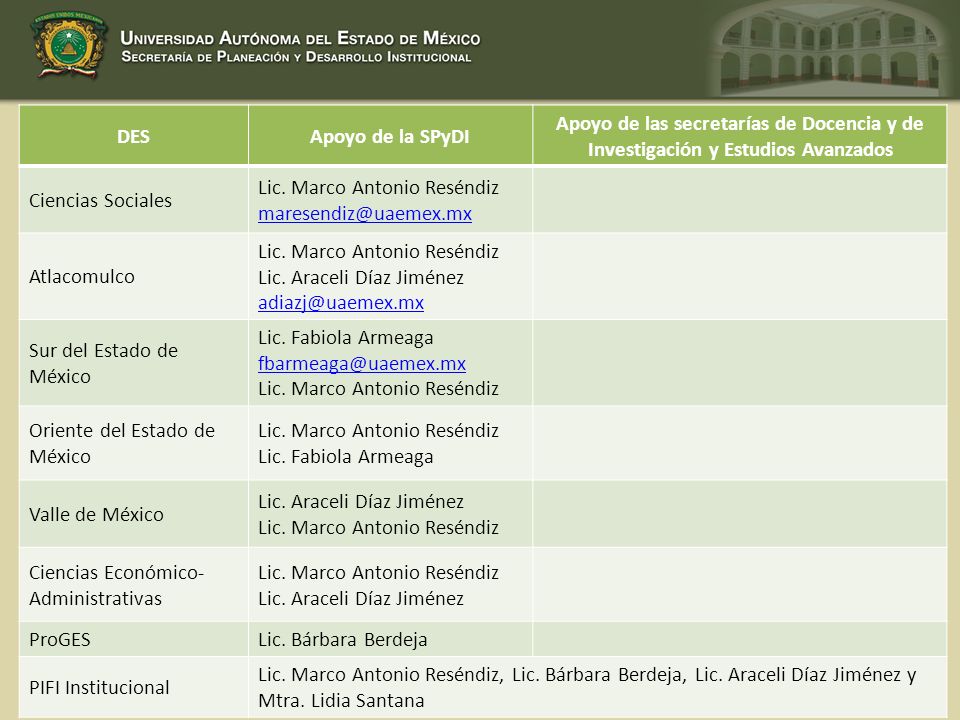Select the 'Apoyo de la SPyDI' column header

390,135
